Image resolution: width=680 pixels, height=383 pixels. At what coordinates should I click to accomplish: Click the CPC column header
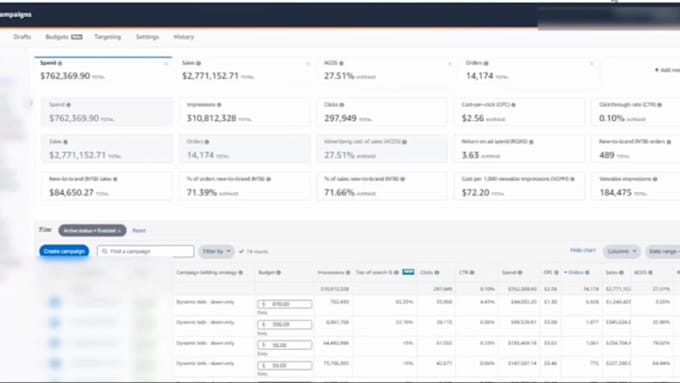coord(551,273)
